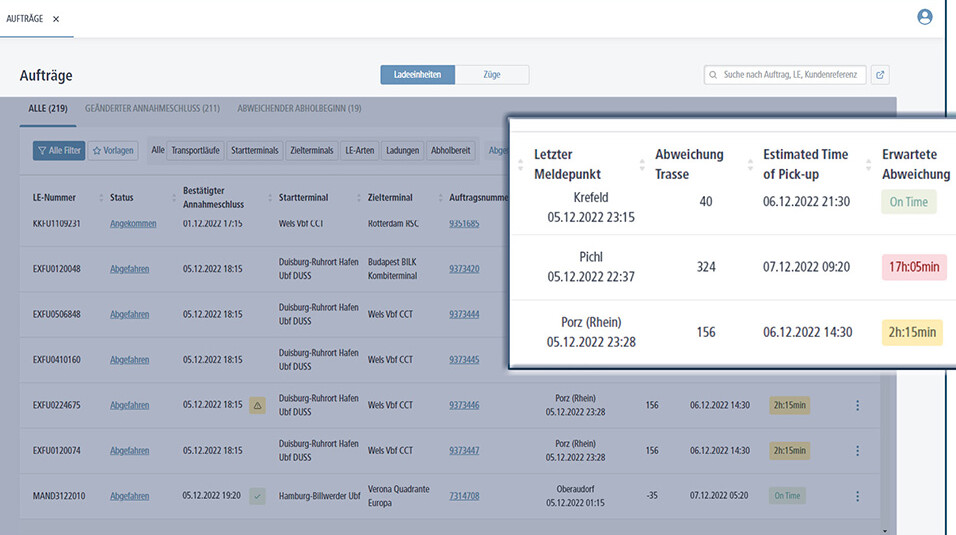Open order number 9373446

pyautogui.click(x=464, y=405)
